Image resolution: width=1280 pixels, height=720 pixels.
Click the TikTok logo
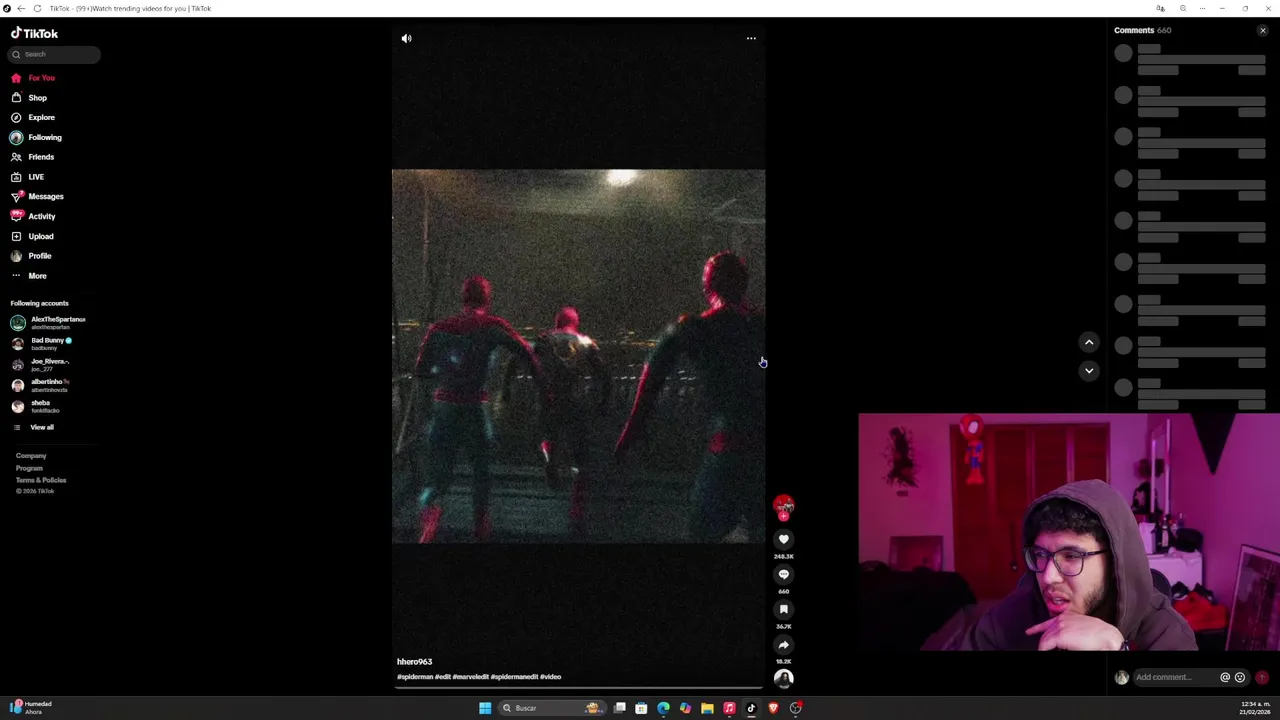35,33
